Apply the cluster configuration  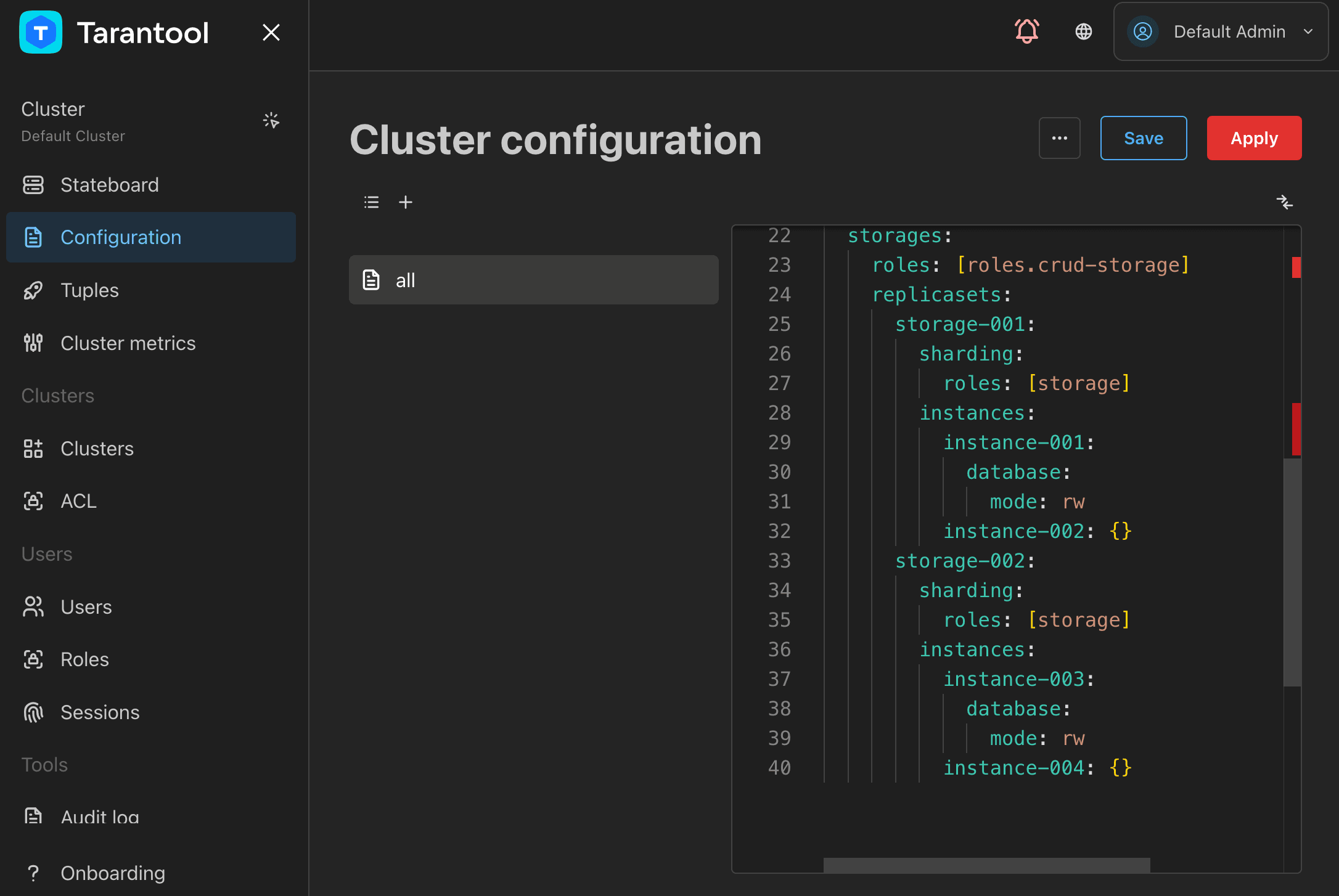coord(1254,138)
